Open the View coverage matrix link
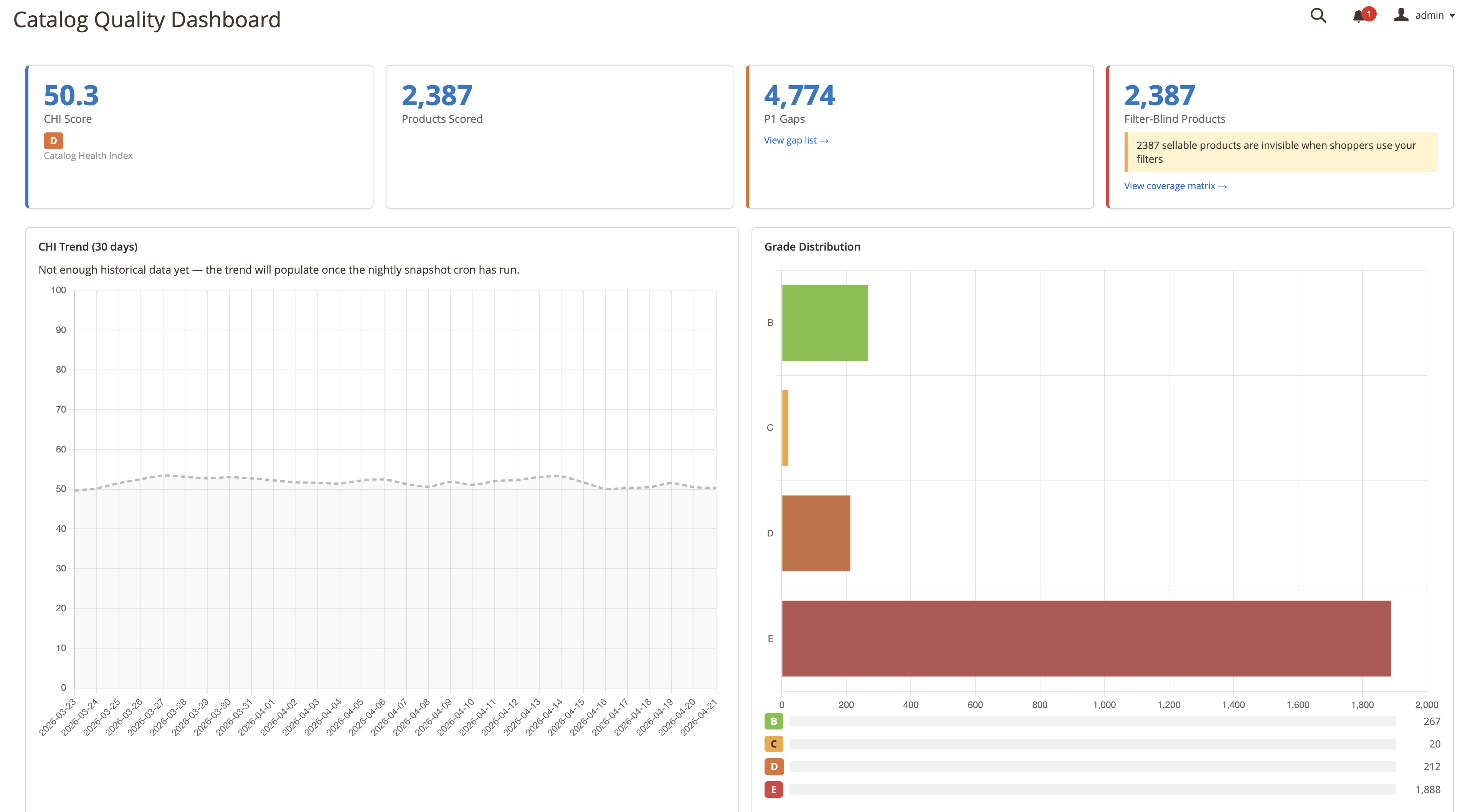 click(x=1175, y=185)
